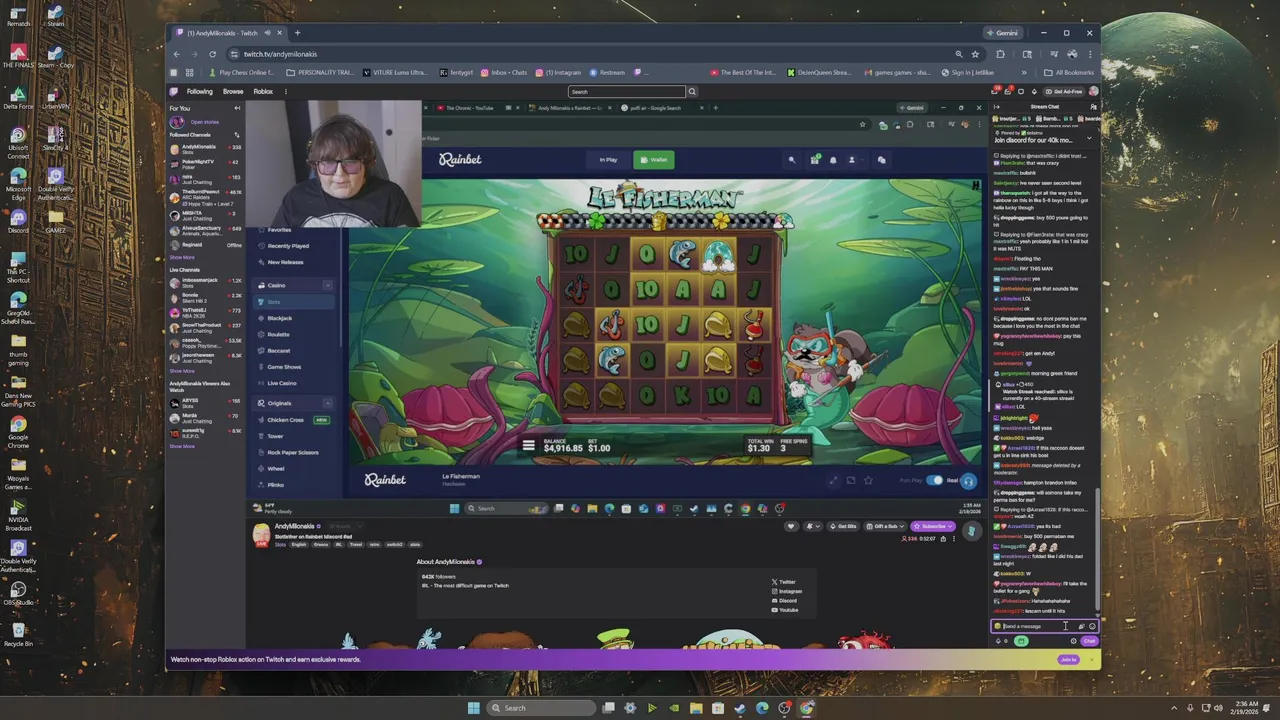Click Show More under Live Channels
The image size is (1280, 720).
tap(182, 371)
